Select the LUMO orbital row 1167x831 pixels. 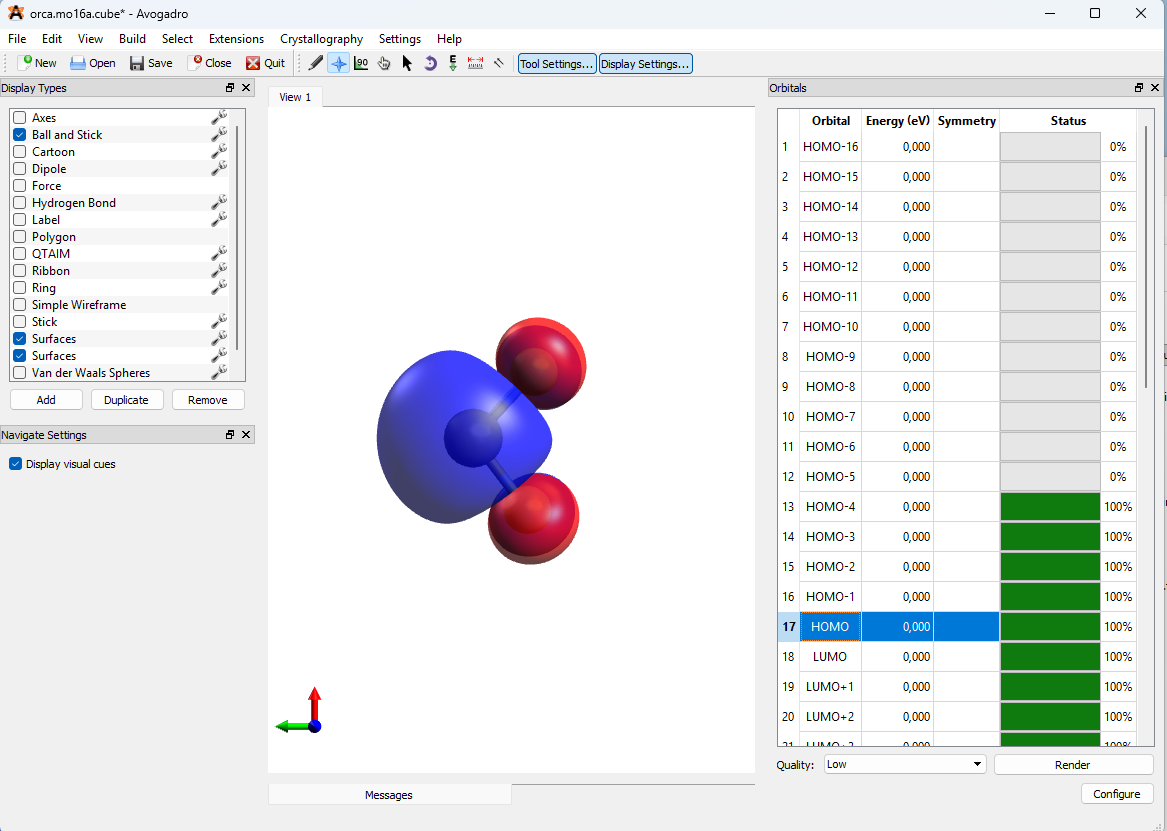click(x=830, y=657)
